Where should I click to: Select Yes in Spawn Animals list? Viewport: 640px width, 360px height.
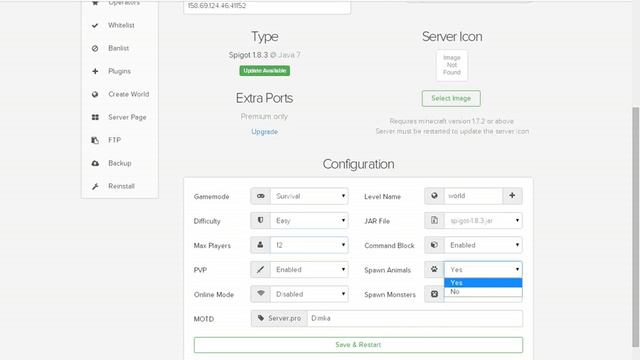(x=483, y=282)
